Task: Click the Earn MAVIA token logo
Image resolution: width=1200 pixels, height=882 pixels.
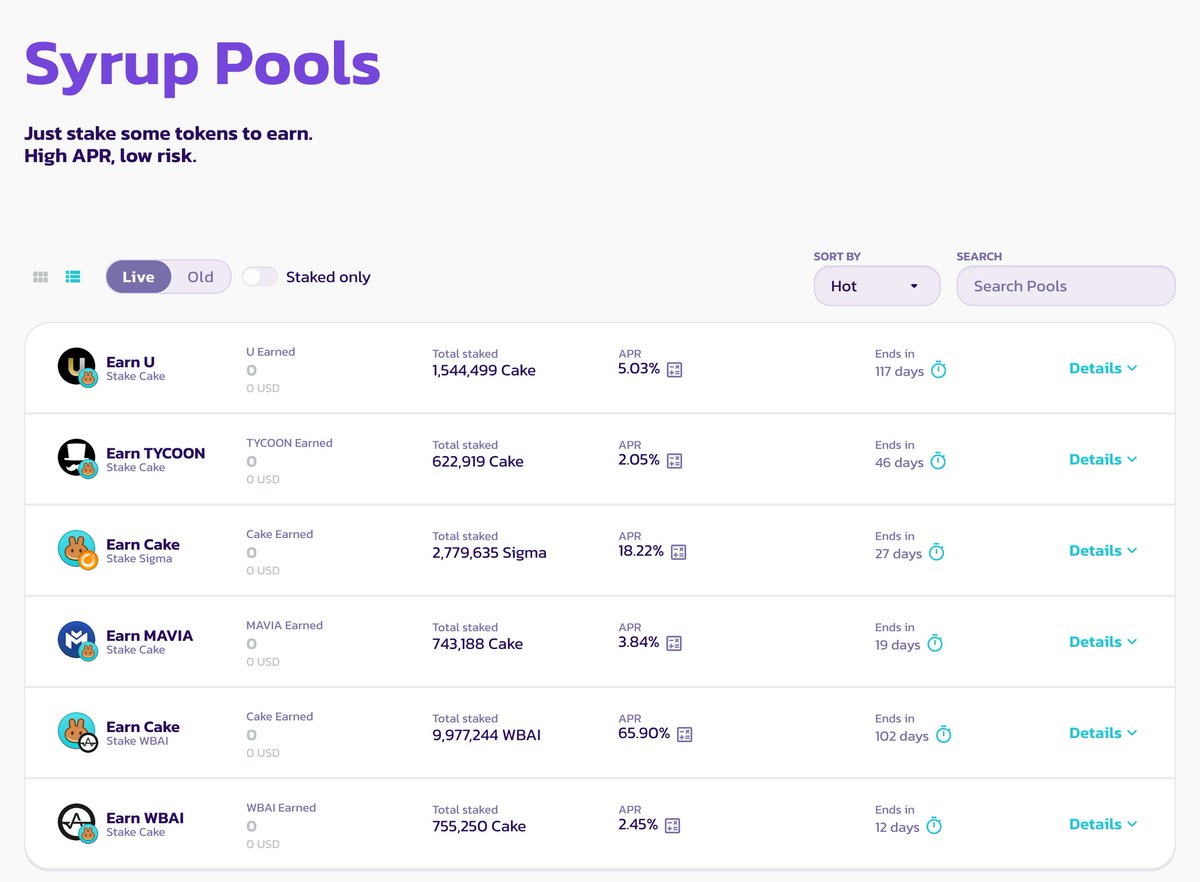Action: click(x=76, y=641)
